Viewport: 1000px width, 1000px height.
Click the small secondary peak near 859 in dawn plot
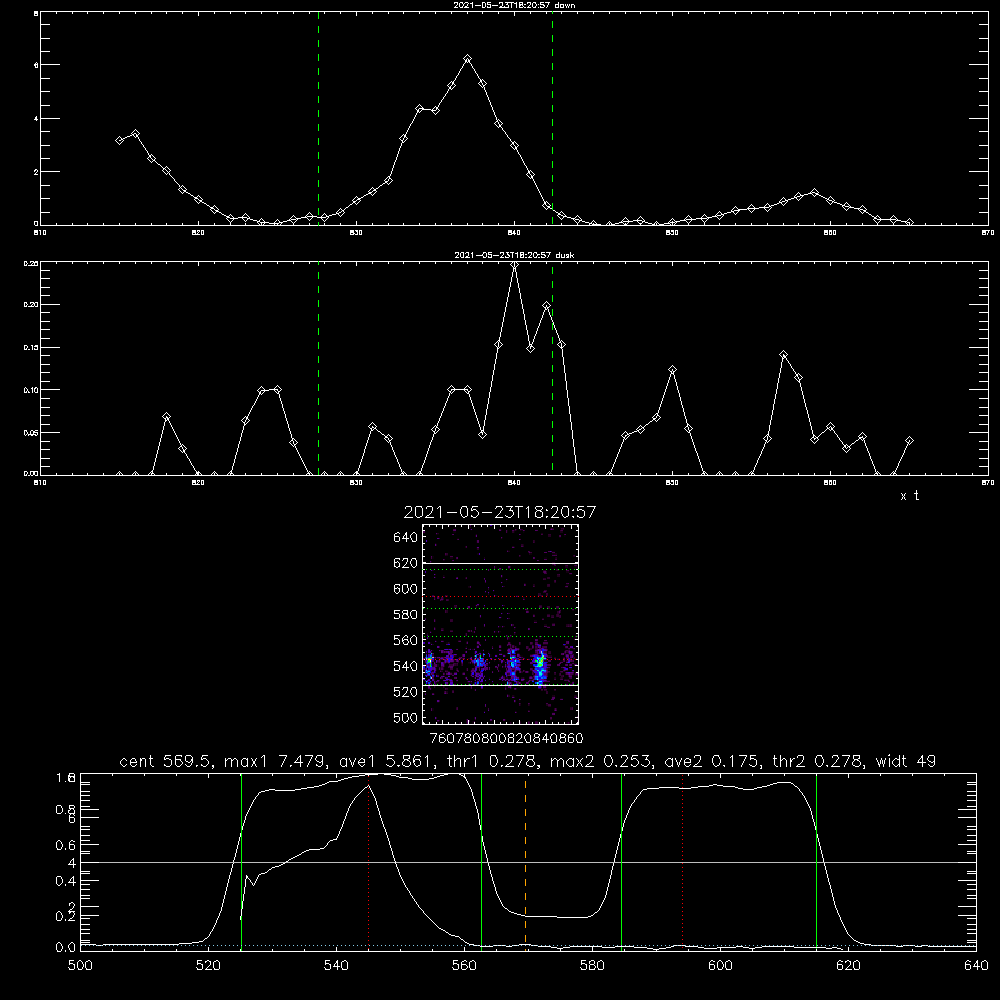pos(814,192)
